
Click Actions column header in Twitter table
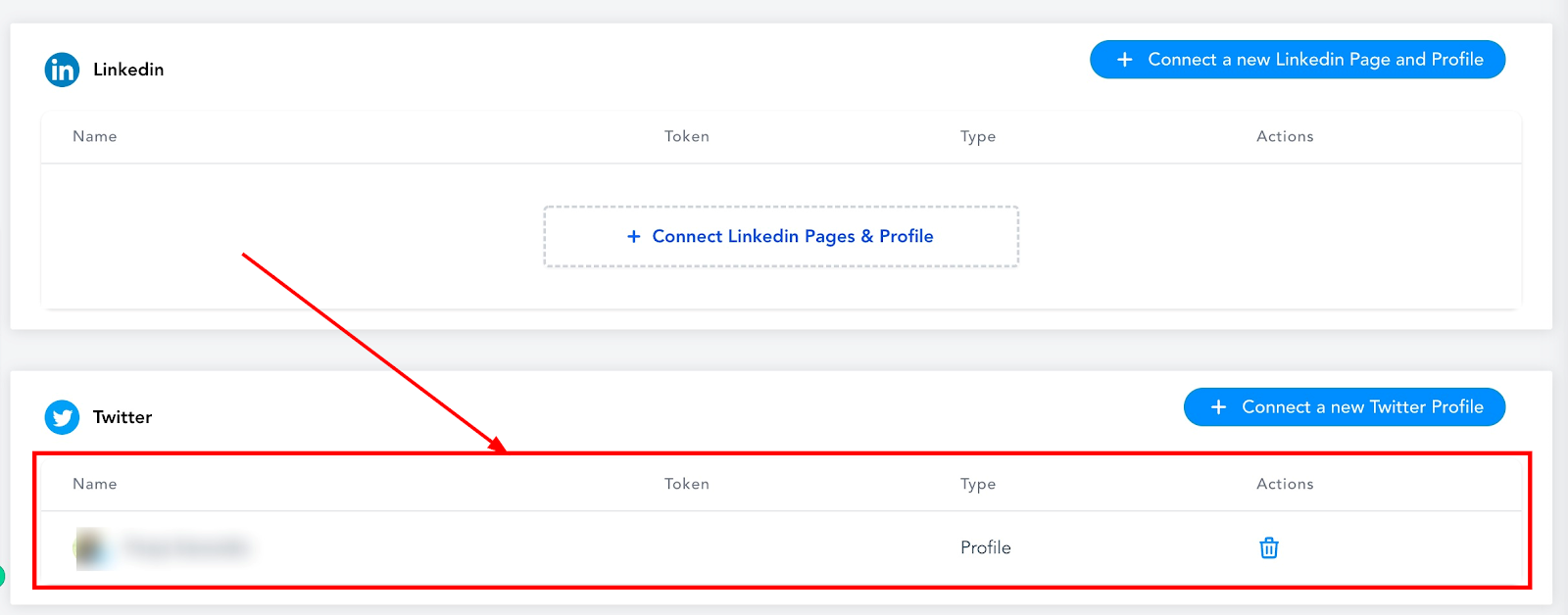pyautogui.click(x=1285, y=484)
